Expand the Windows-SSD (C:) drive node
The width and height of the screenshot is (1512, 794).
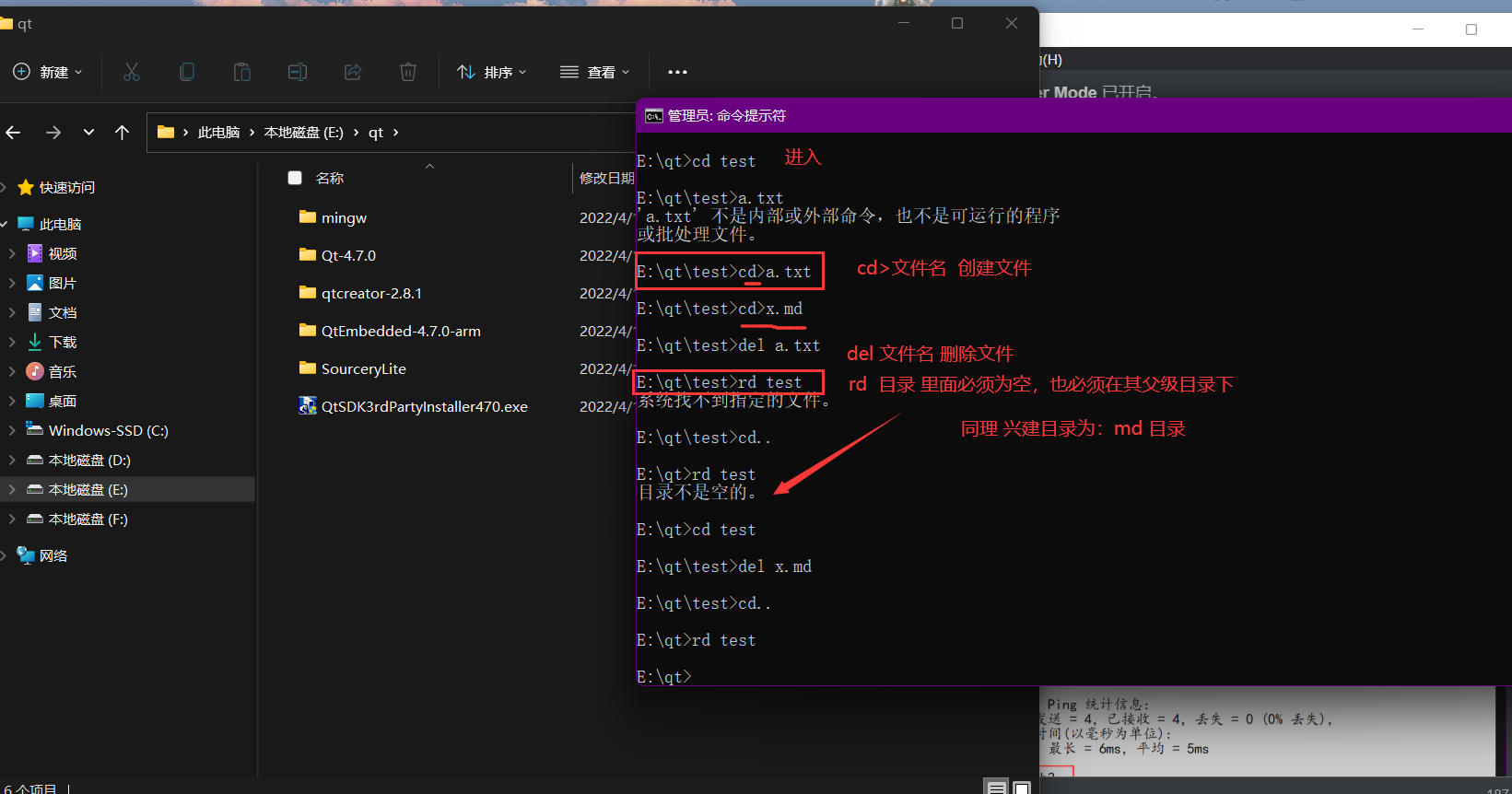(x=12, y=430)
